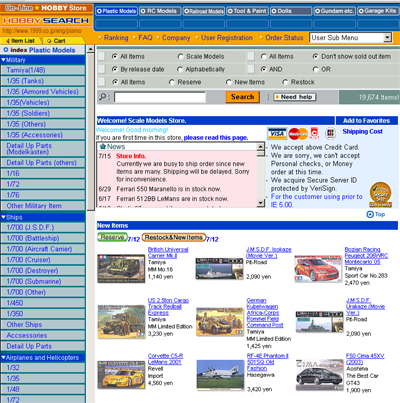Switch to Gundam etc. tab
Viewport: 400px width, 403px height.
(x=335, y=11)
